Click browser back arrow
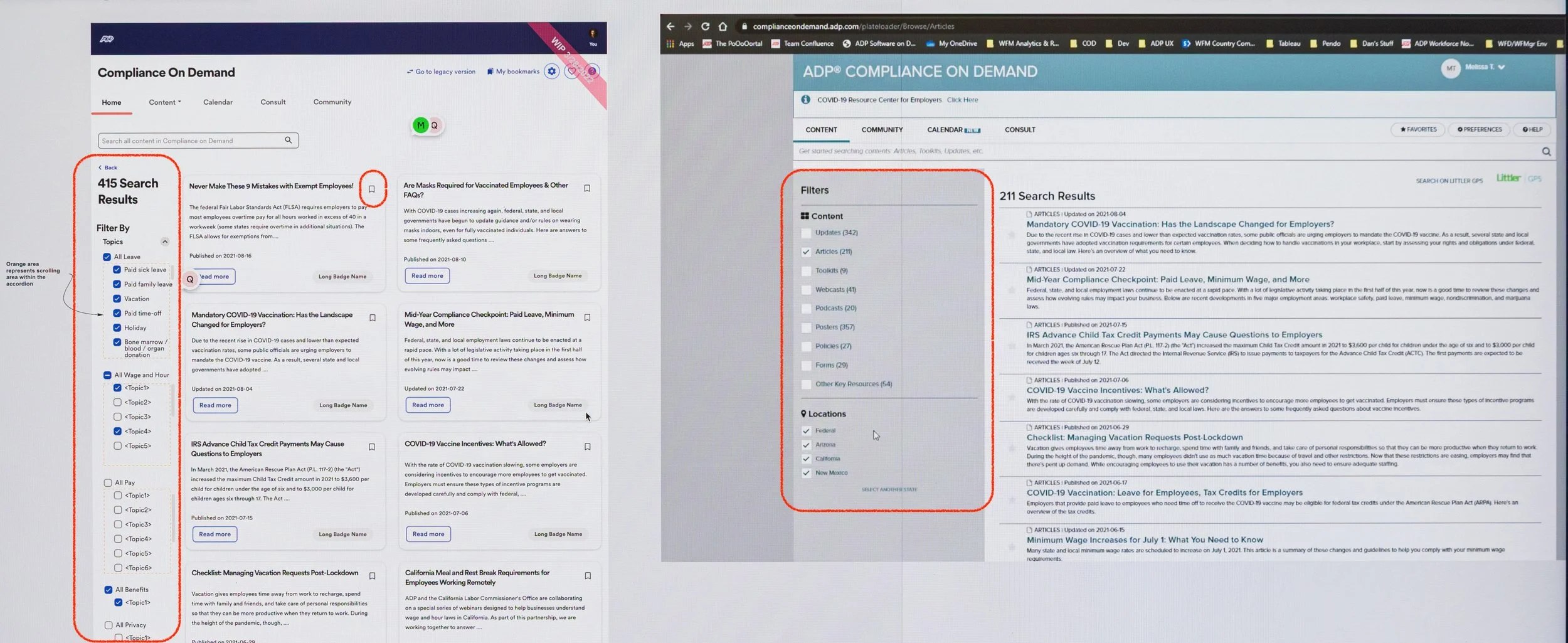This screenshot has width=1568, height=643. 670,26
